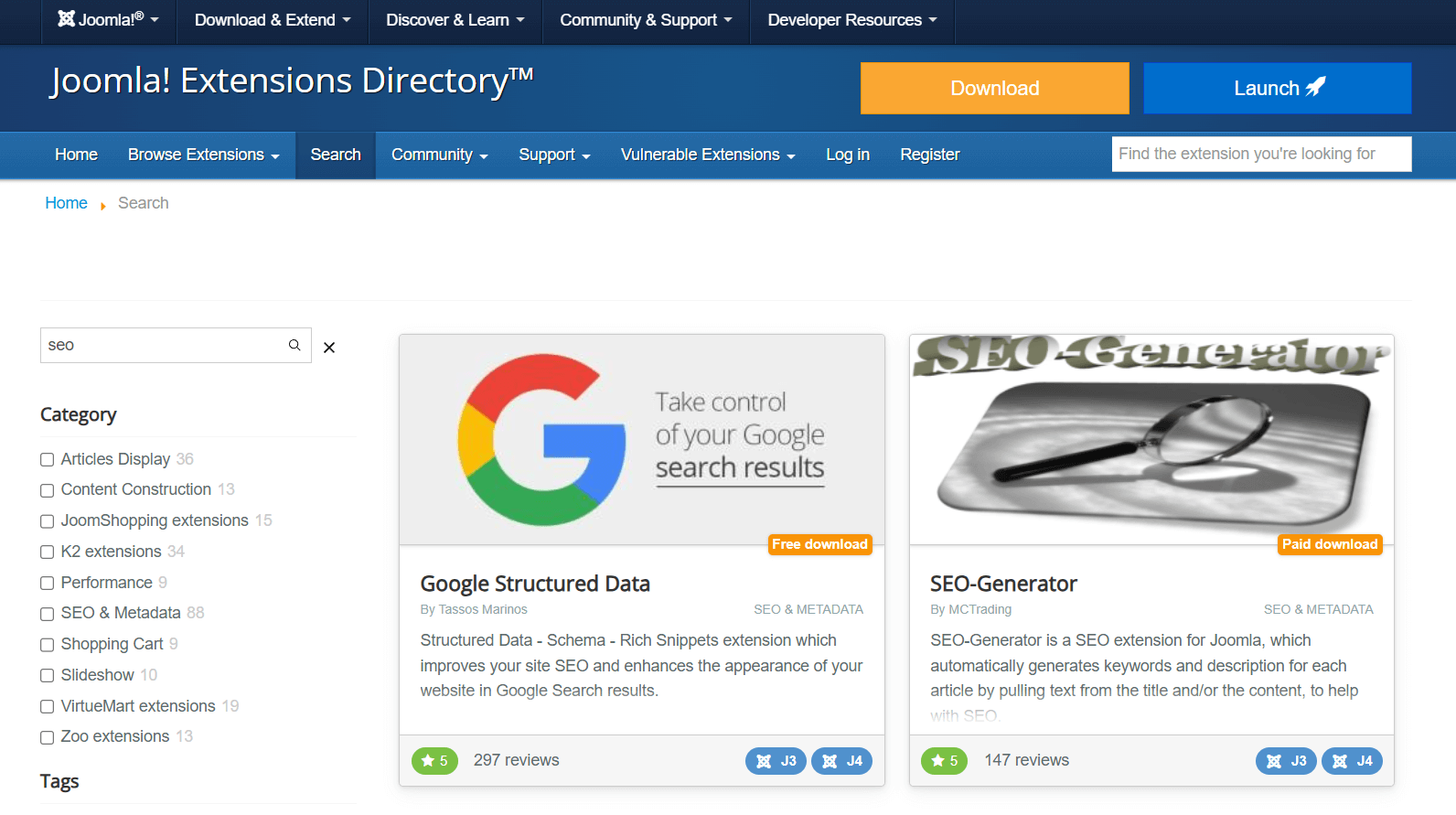Open the Browse Extensions dropdown
The width and height of the screenshot is (1456, 815).
coord(204,155)
